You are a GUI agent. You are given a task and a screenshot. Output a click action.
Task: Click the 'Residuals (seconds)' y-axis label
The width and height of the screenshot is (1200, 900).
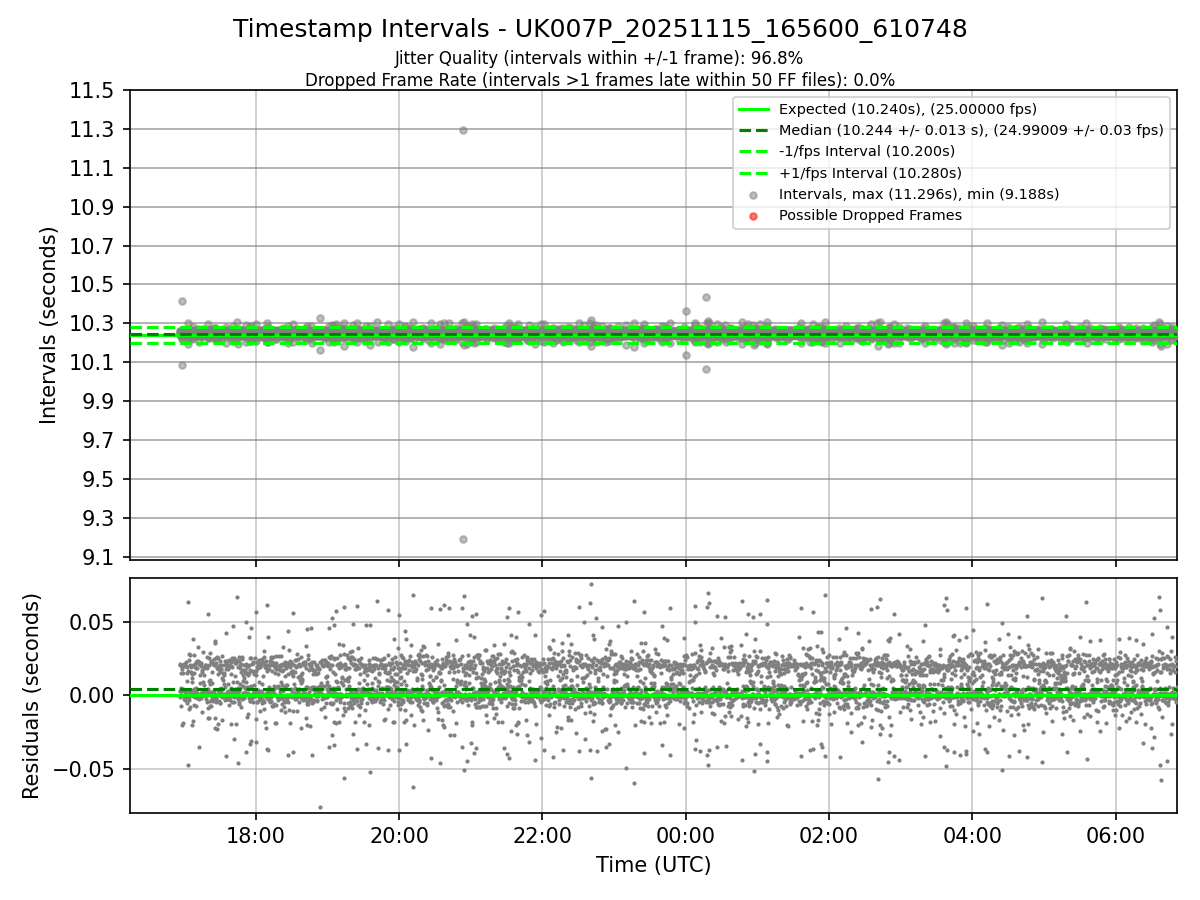click(31, 696)
